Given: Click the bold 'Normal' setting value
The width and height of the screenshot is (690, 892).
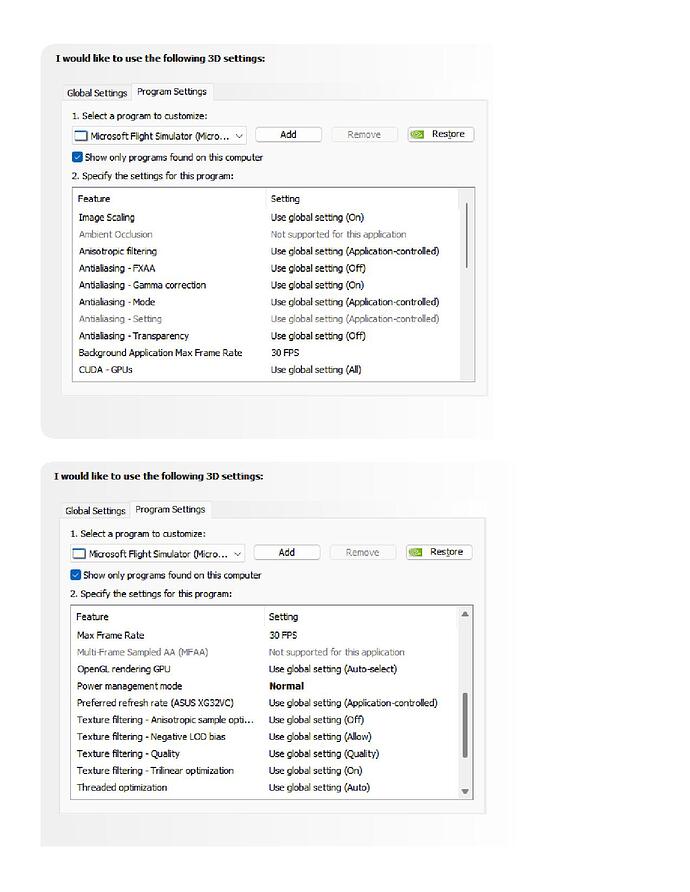Looking at the screenshot, I should tap(286, 686).
